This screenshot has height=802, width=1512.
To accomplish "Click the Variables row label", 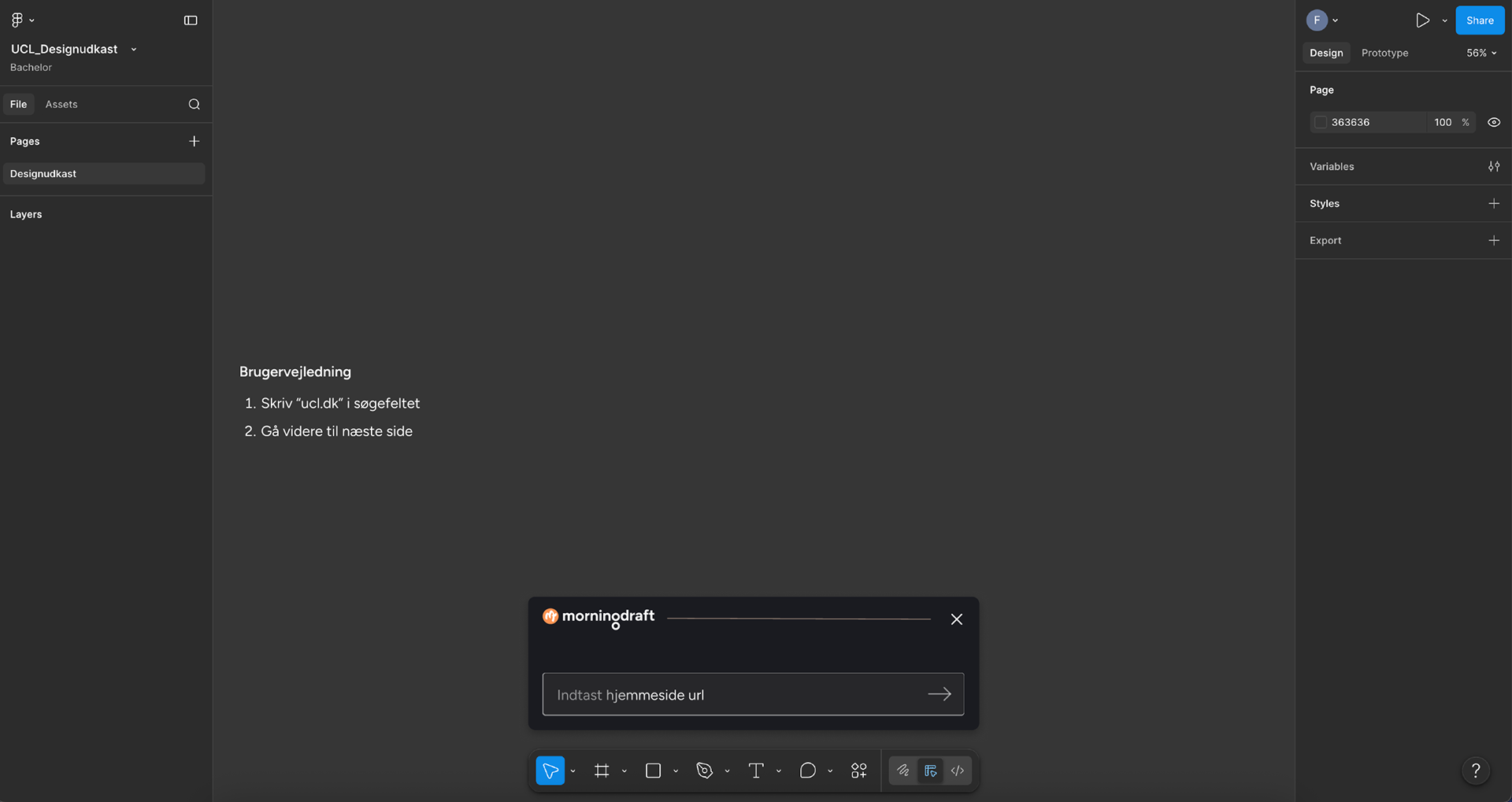I will click(x=1332, y=166).
